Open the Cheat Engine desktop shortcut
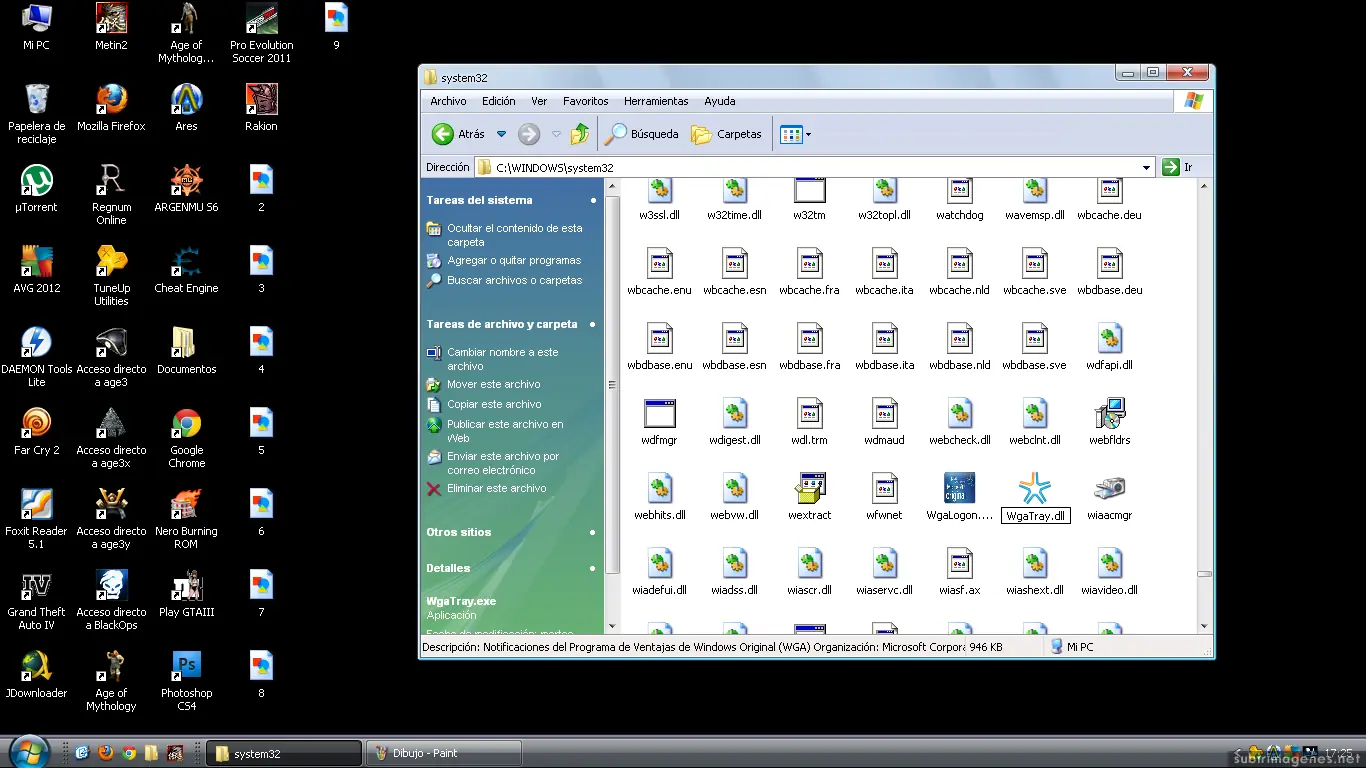This screenshot has height=768, width=1366. (x=186, y=270)
